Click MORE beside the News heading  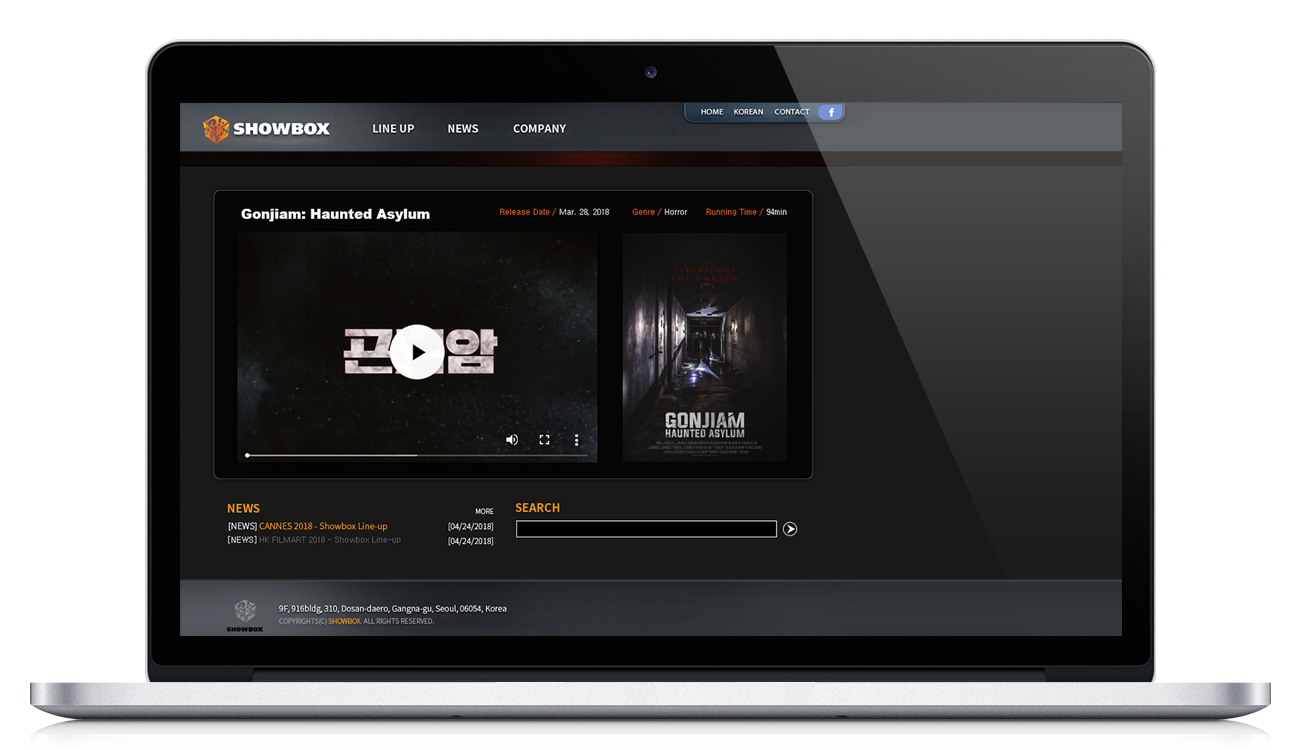[x=484, y=511]
